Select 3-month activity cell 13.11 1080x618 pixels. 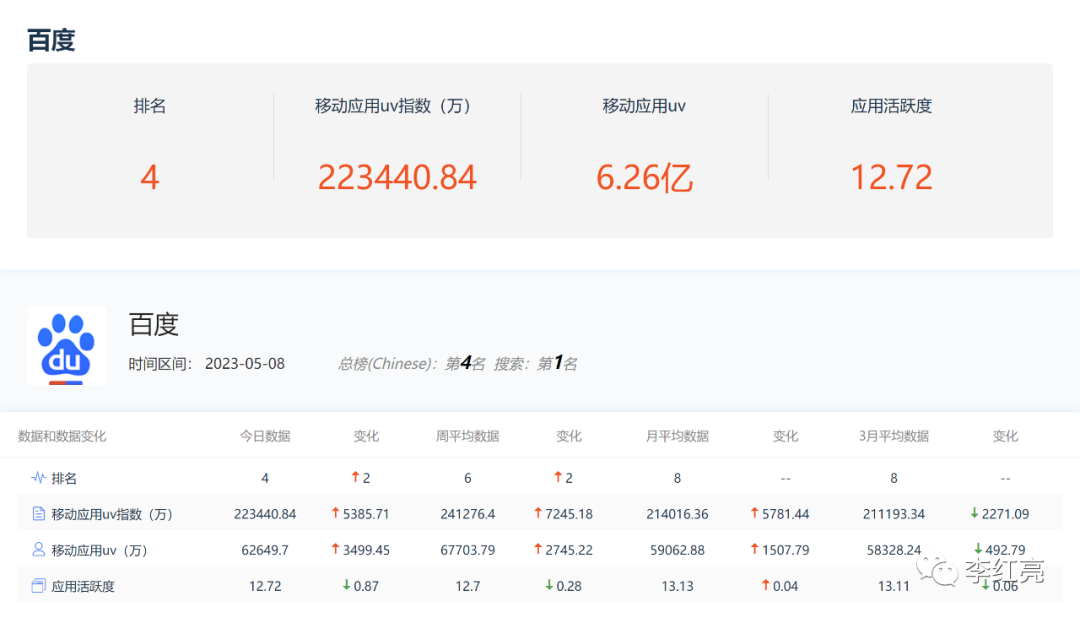893,586
